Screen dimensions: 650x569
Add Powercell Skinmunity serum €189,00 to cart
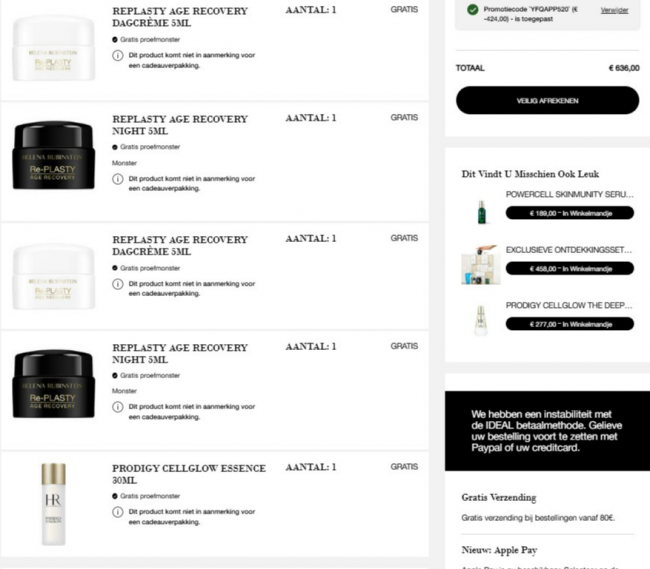point(570,213)
